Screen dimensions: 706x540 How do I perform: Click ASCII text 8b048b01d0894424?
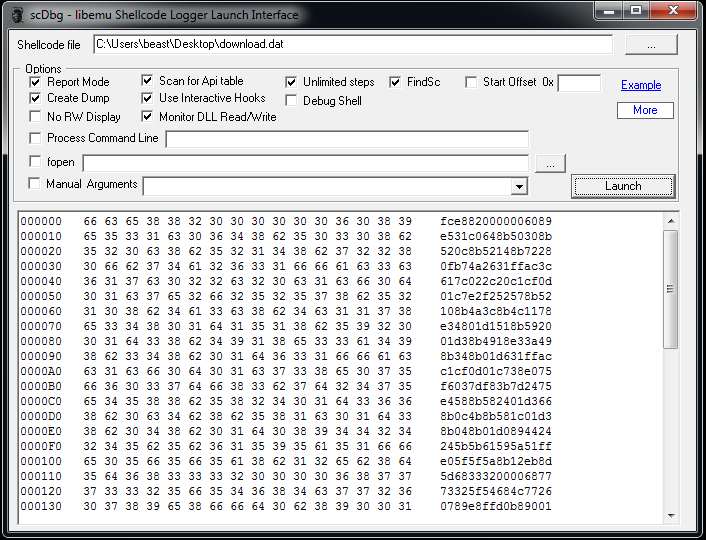496,431
